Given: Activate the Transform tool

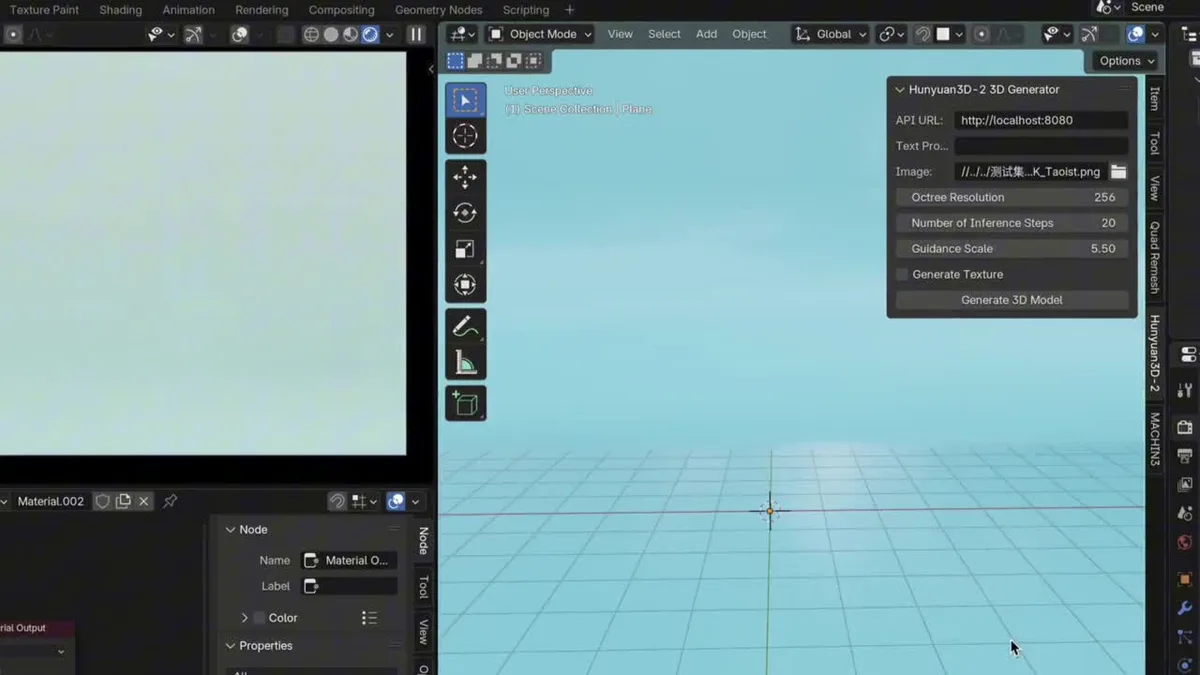Looking at the screenshot, I should pyautogui.click(x=465, y=285).
